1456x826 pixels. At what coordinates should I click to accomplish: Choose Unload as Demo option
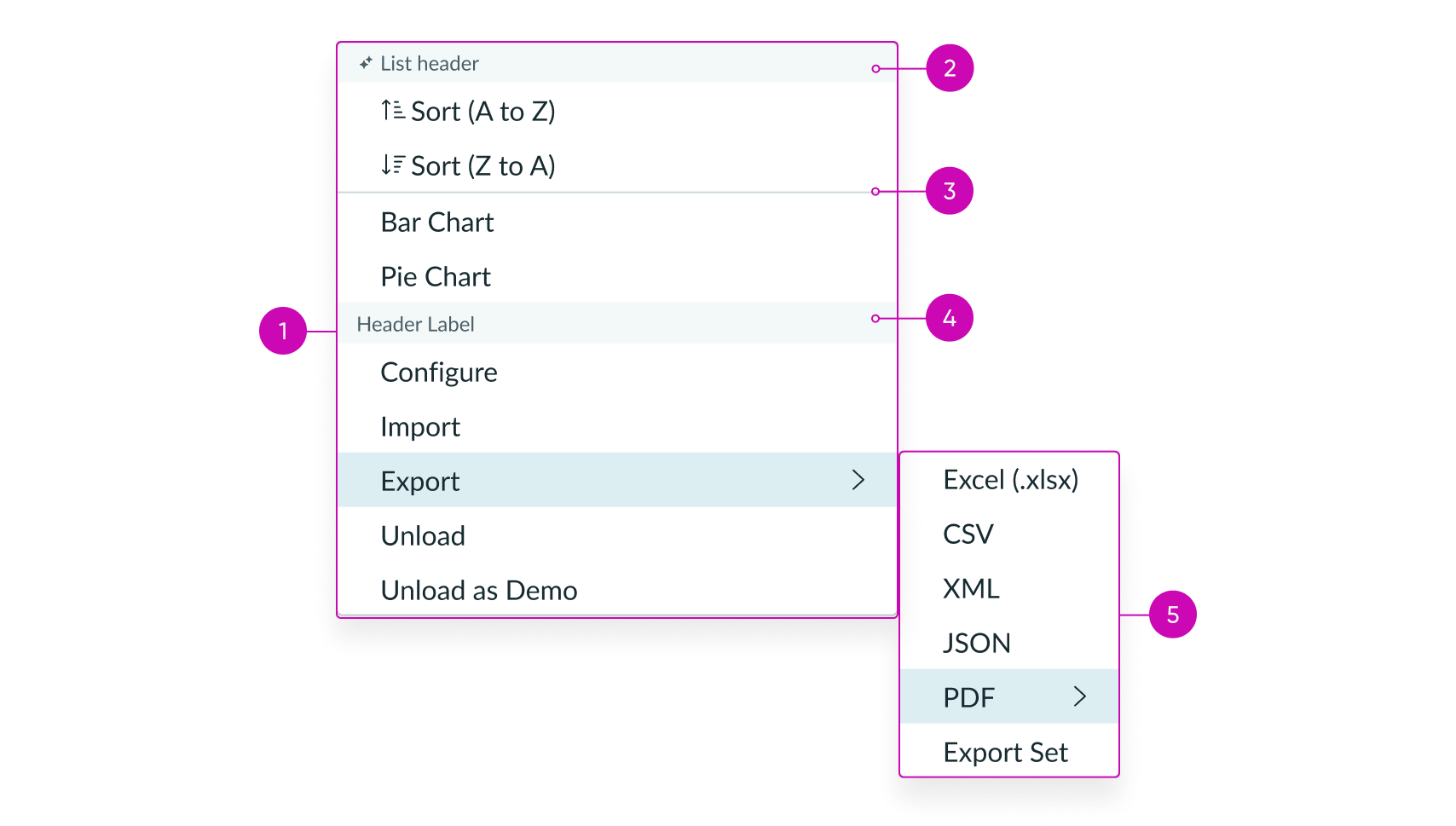pyautogui.click(x=479, y=591)
